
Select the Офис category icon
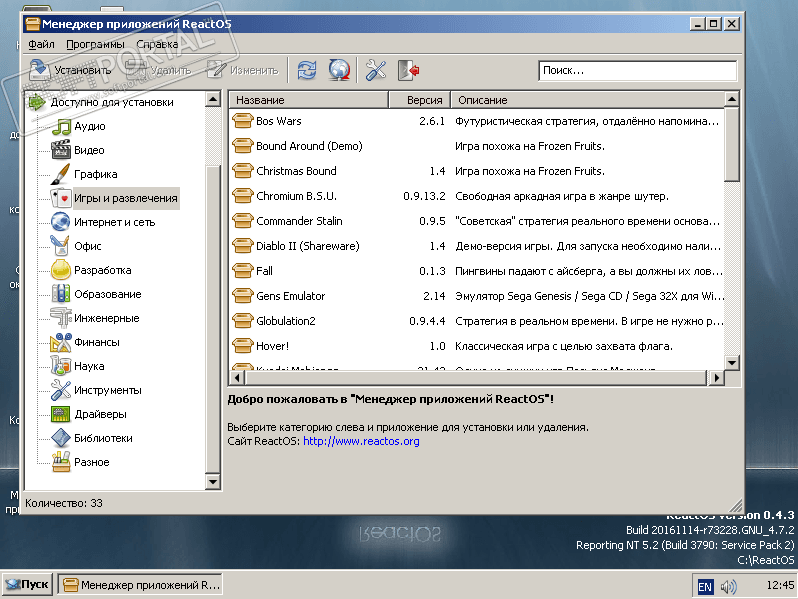point(61,246)
